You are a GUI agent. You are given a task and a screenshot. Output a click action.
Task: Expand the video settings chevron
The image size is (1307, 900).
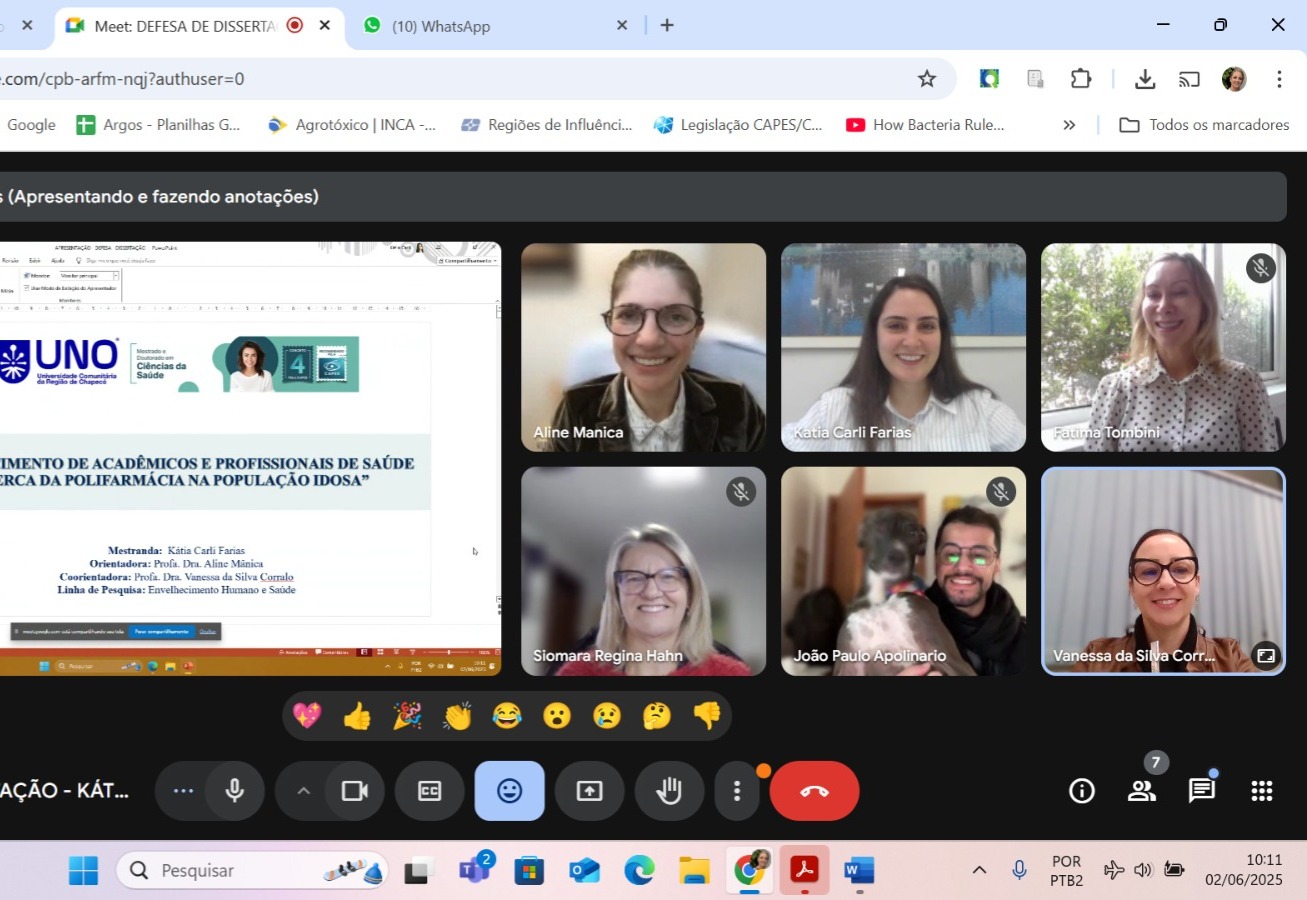click(x=303, y=791)
